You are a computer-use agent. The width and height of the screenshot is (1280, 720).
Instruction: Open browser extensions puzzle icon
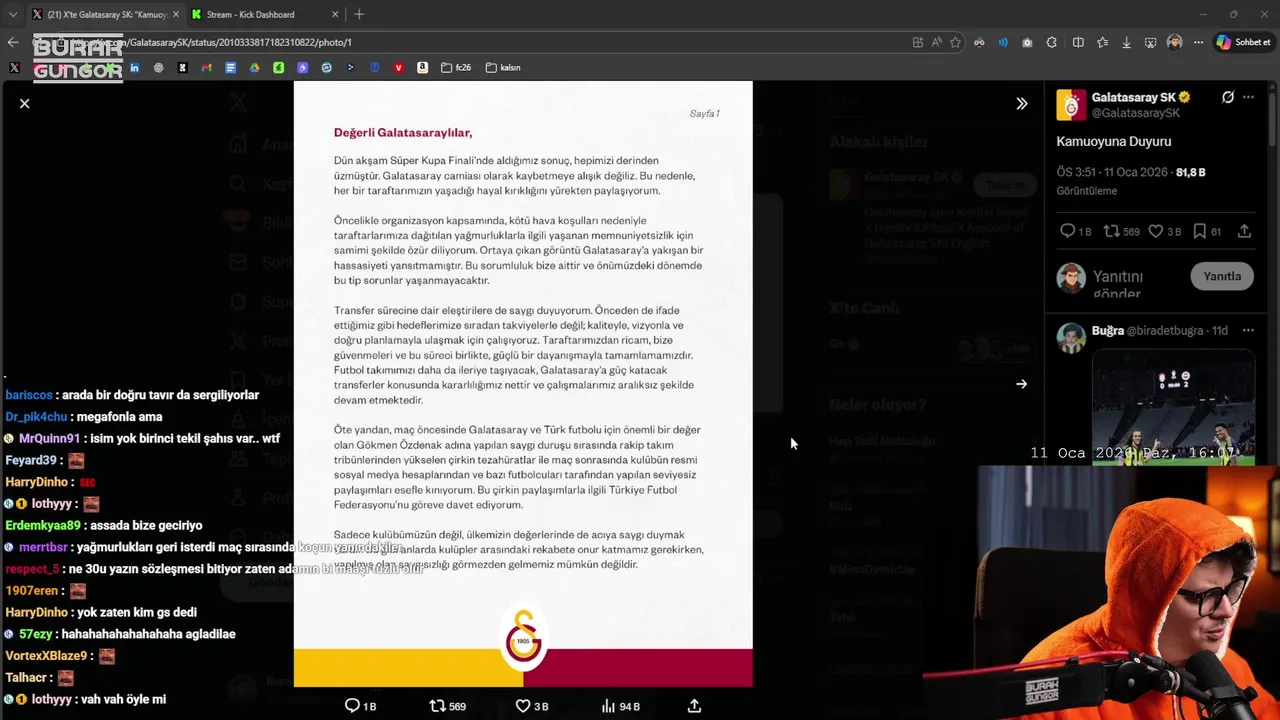(x=1052, y=42)
